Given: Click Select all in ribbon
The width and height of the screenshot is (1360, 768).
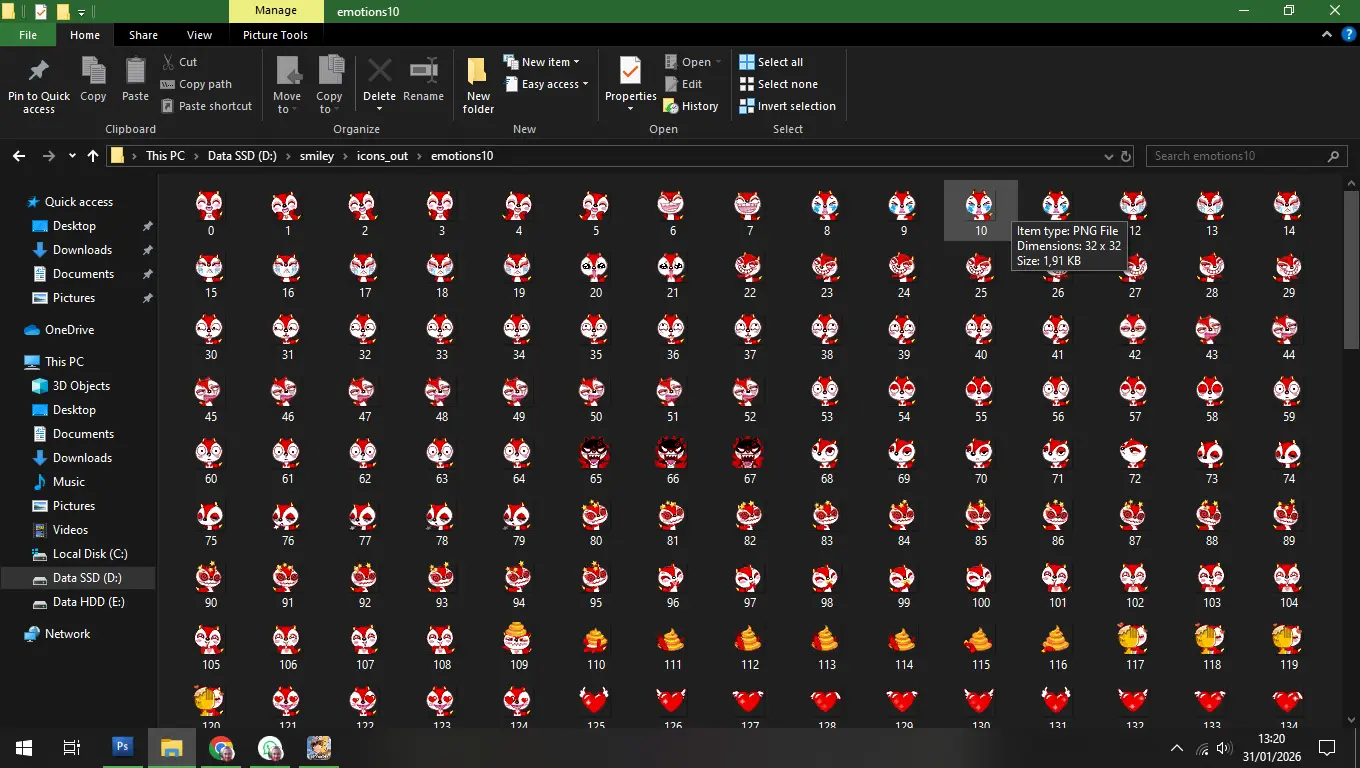Looking at the screenshot, I should pos(771,62).
